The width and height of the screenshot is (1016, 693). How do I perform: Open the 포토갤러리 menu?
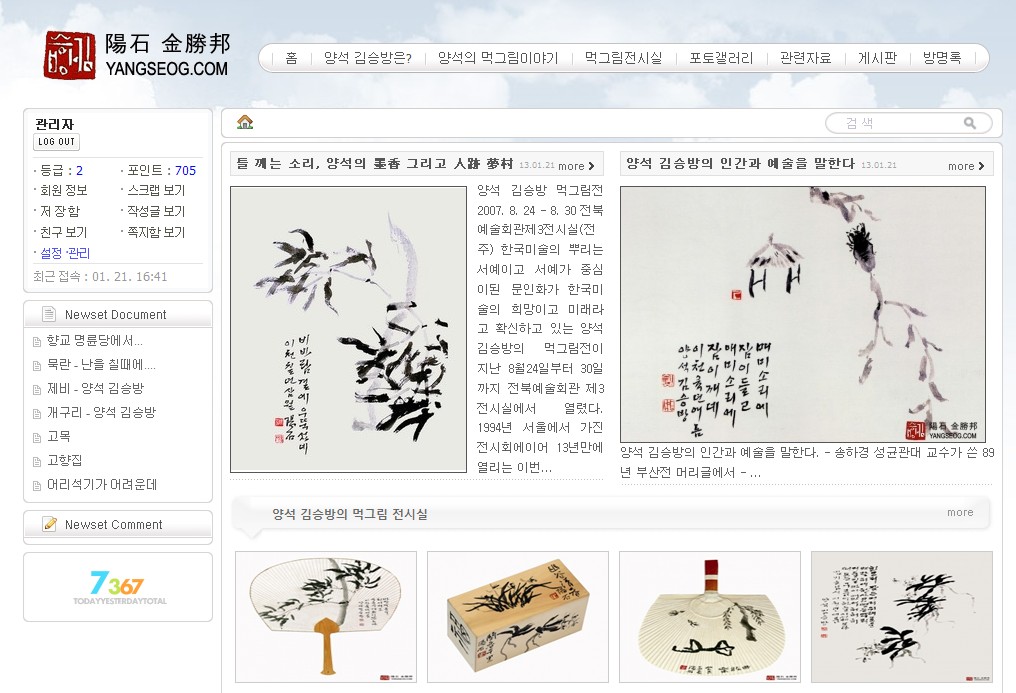coord(721,58)
